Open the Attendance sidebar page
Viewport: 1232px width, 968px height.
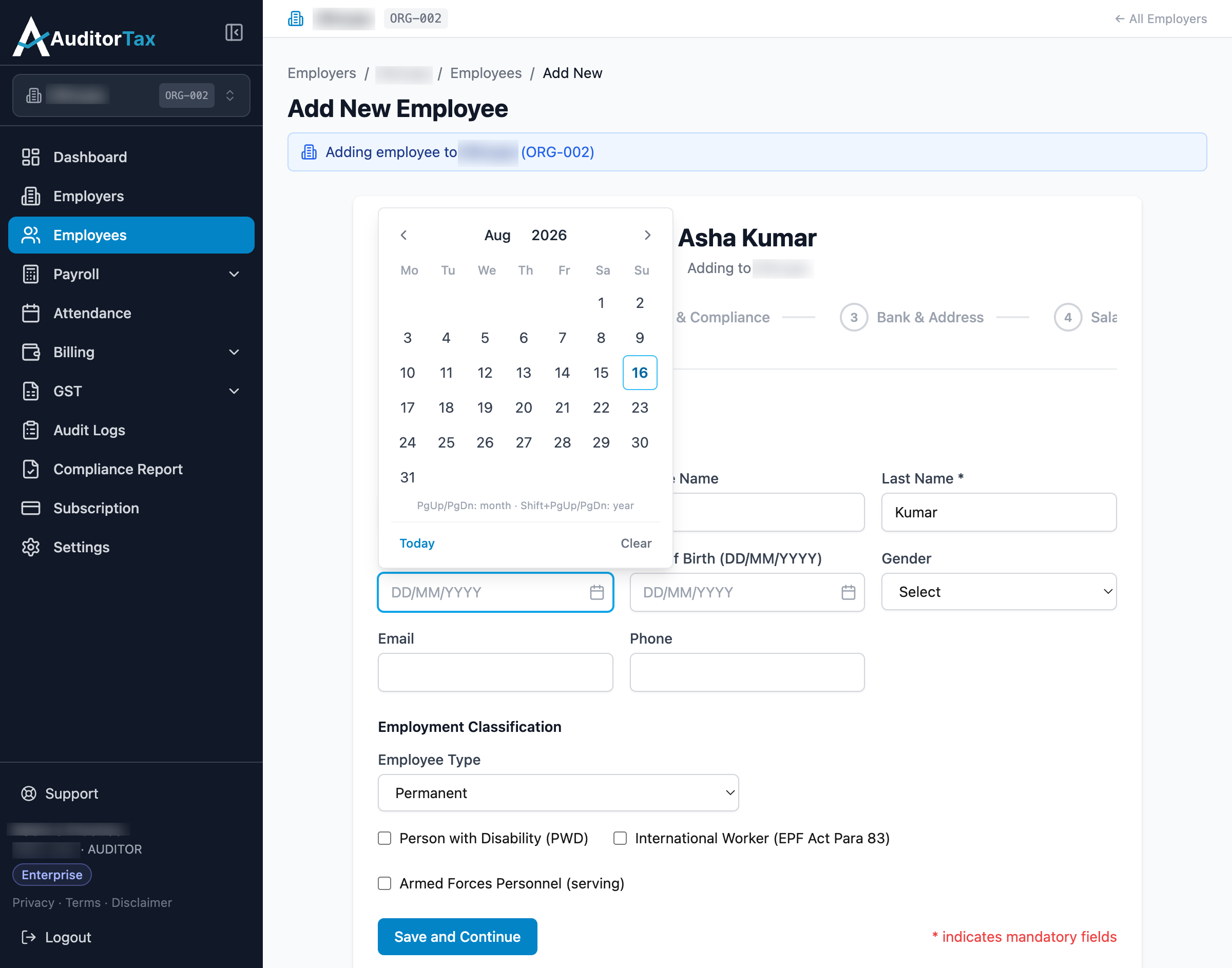click(131, 314)
